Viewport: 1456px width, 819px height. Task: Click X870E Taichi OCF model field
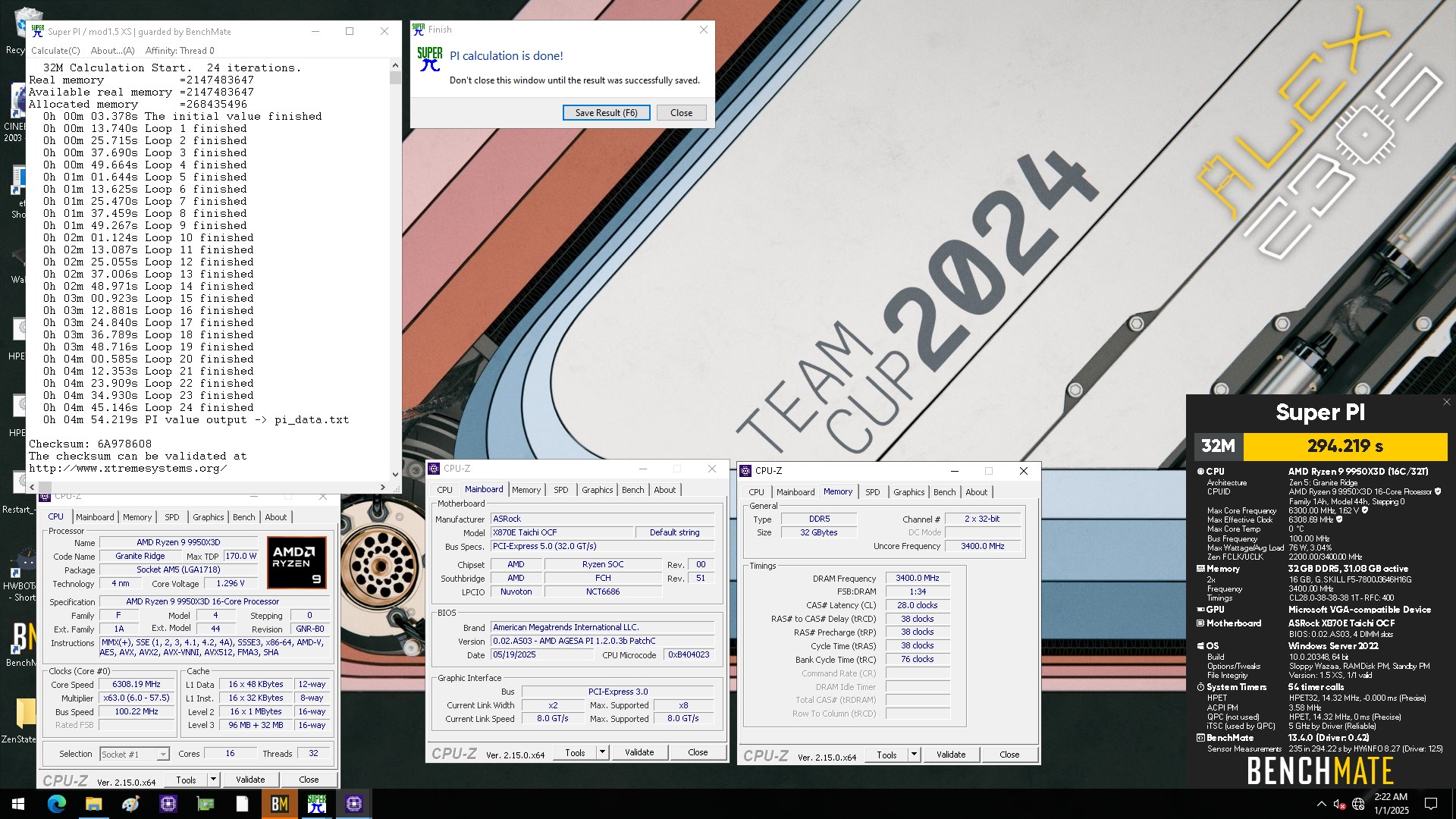[x=562, y=532]
